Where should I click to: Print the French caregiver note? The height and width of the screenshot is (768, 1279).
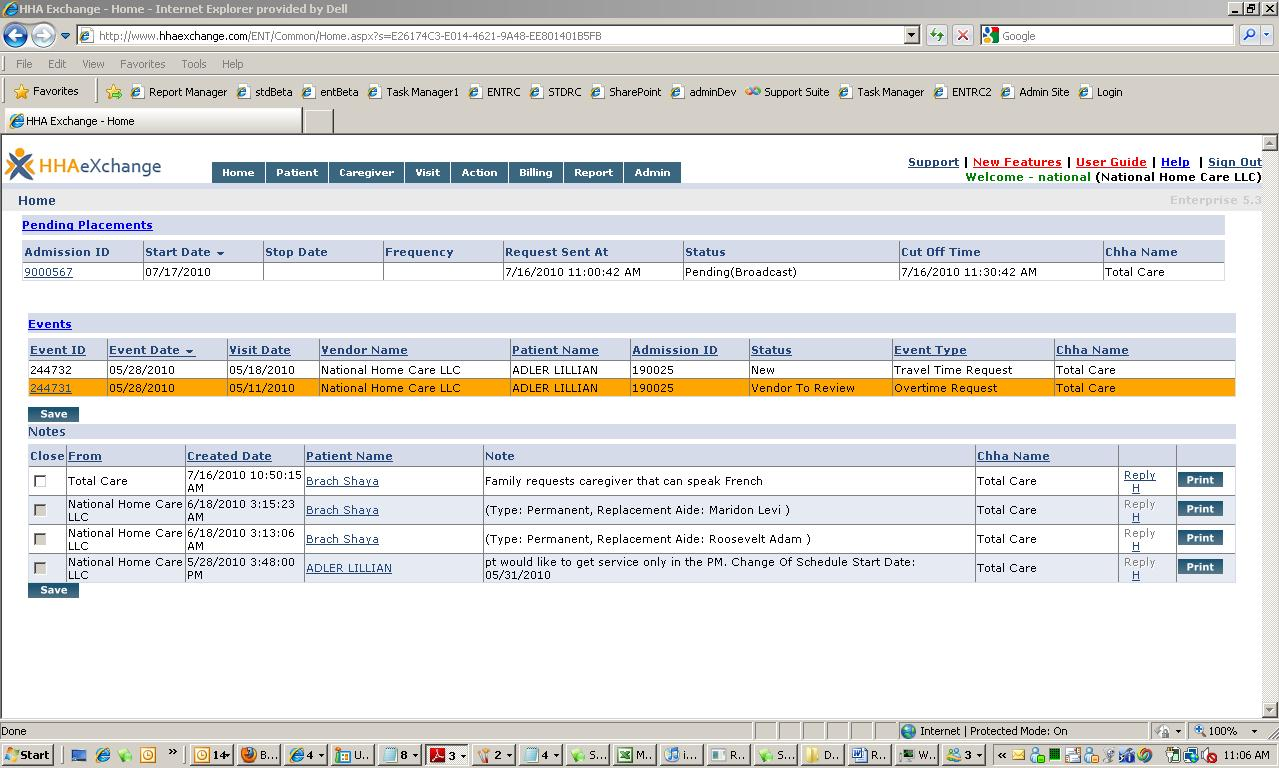tap(1200, 480)
